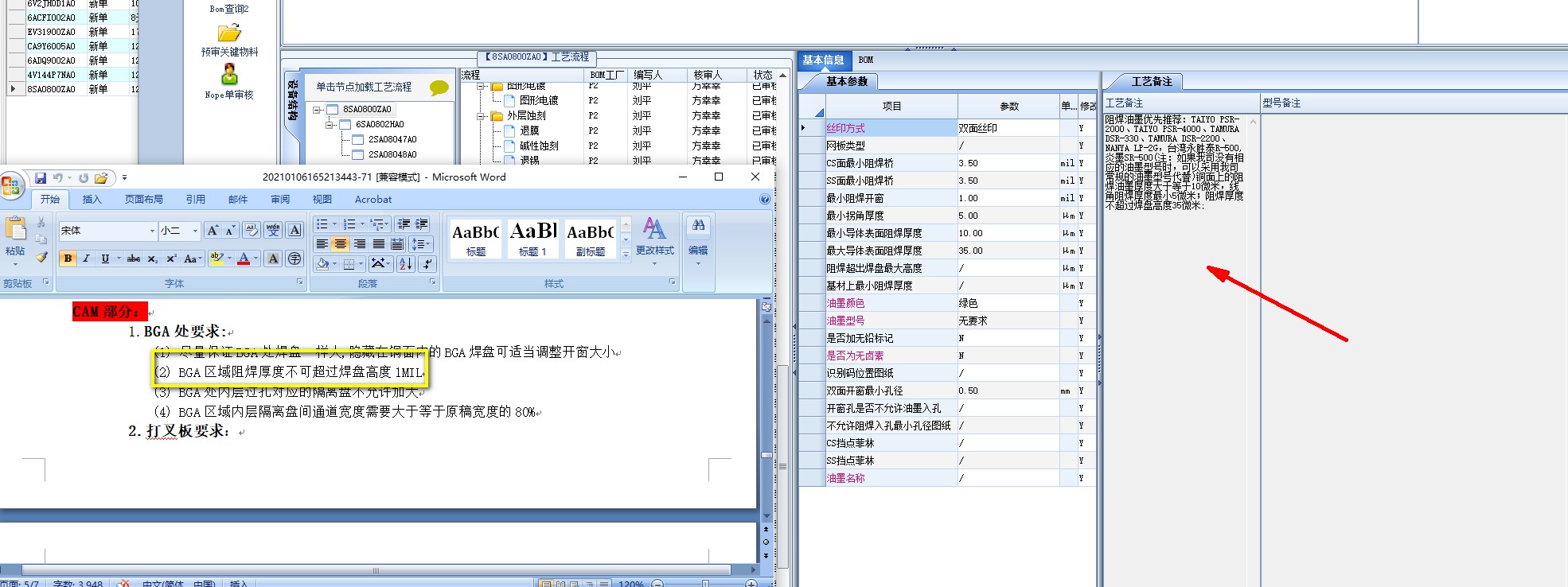Viewport: 1568px width, 587px height.
Task: Click Word vertical scrollbar
Action: click(766, 418)
